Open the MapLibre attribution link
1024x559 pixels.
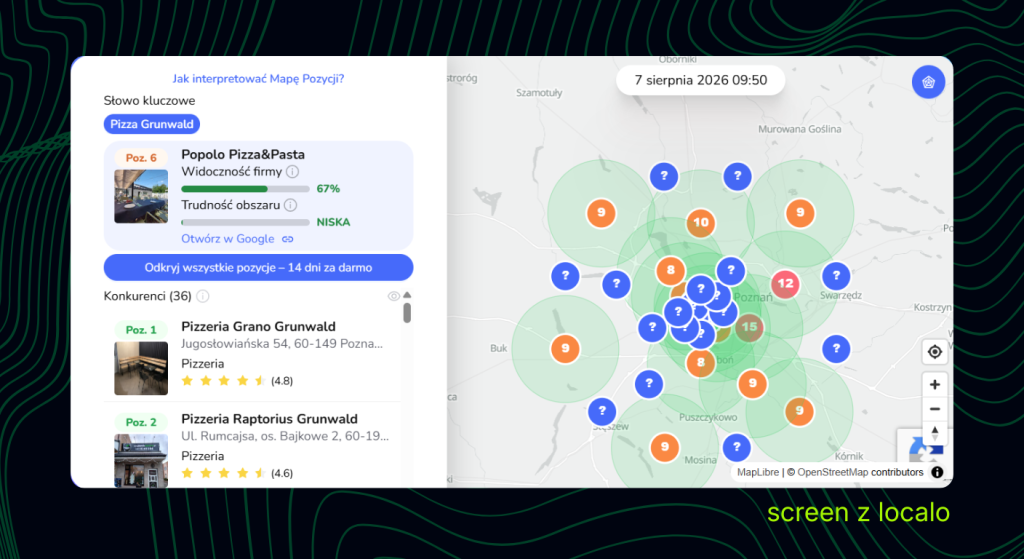tap(758, 472)
